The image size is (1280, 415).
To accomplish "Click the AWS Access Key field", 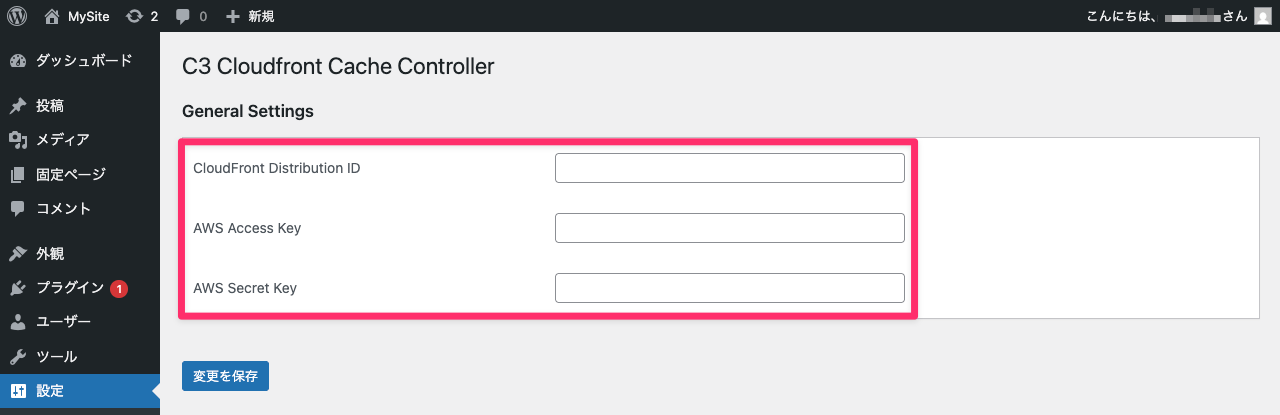I will (x=730, y=228).
